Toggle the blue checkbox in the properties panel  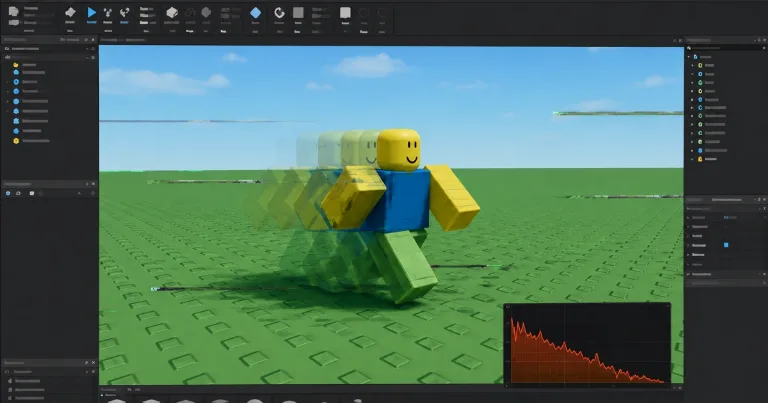(726, 245)
